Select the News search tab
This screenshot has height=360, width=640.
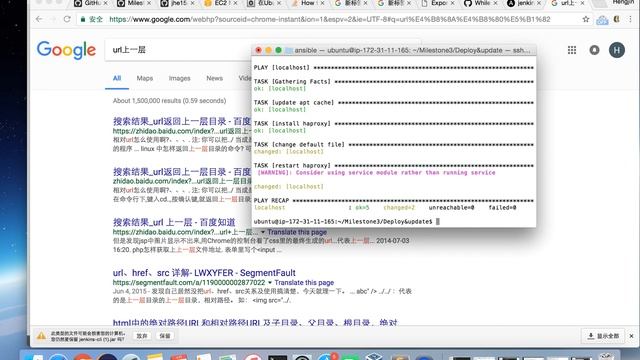pos(214,78)
